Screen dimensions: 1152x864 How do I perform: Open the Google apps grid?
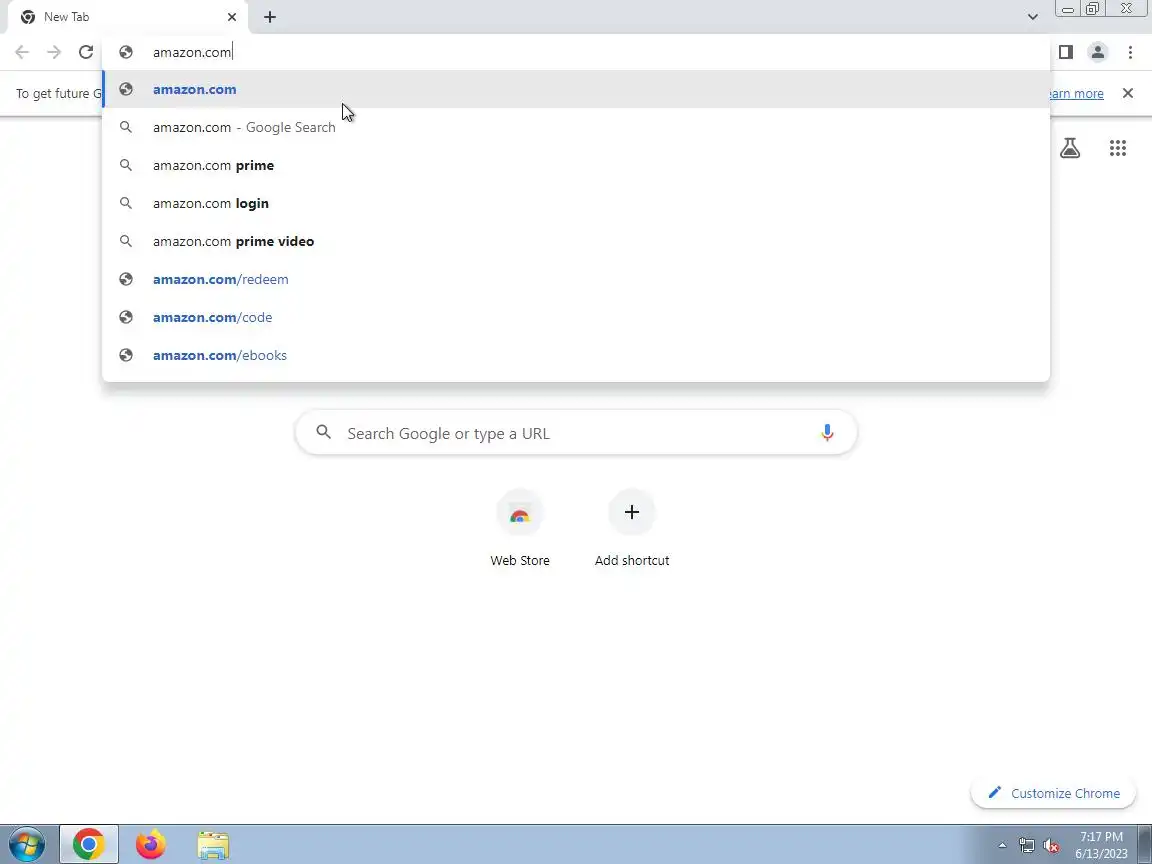click(x=1117, y=148)
